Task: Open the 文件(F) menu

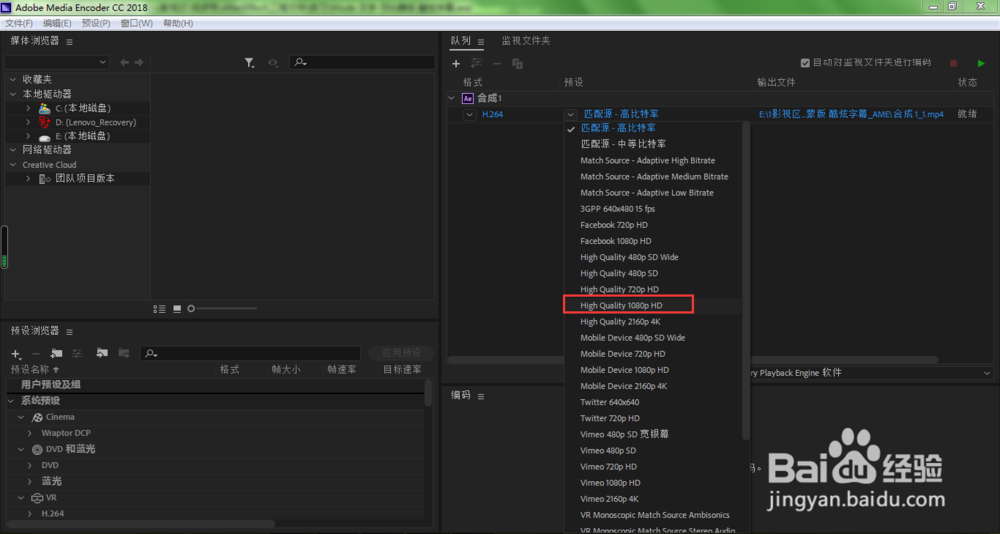Action: 18,24
